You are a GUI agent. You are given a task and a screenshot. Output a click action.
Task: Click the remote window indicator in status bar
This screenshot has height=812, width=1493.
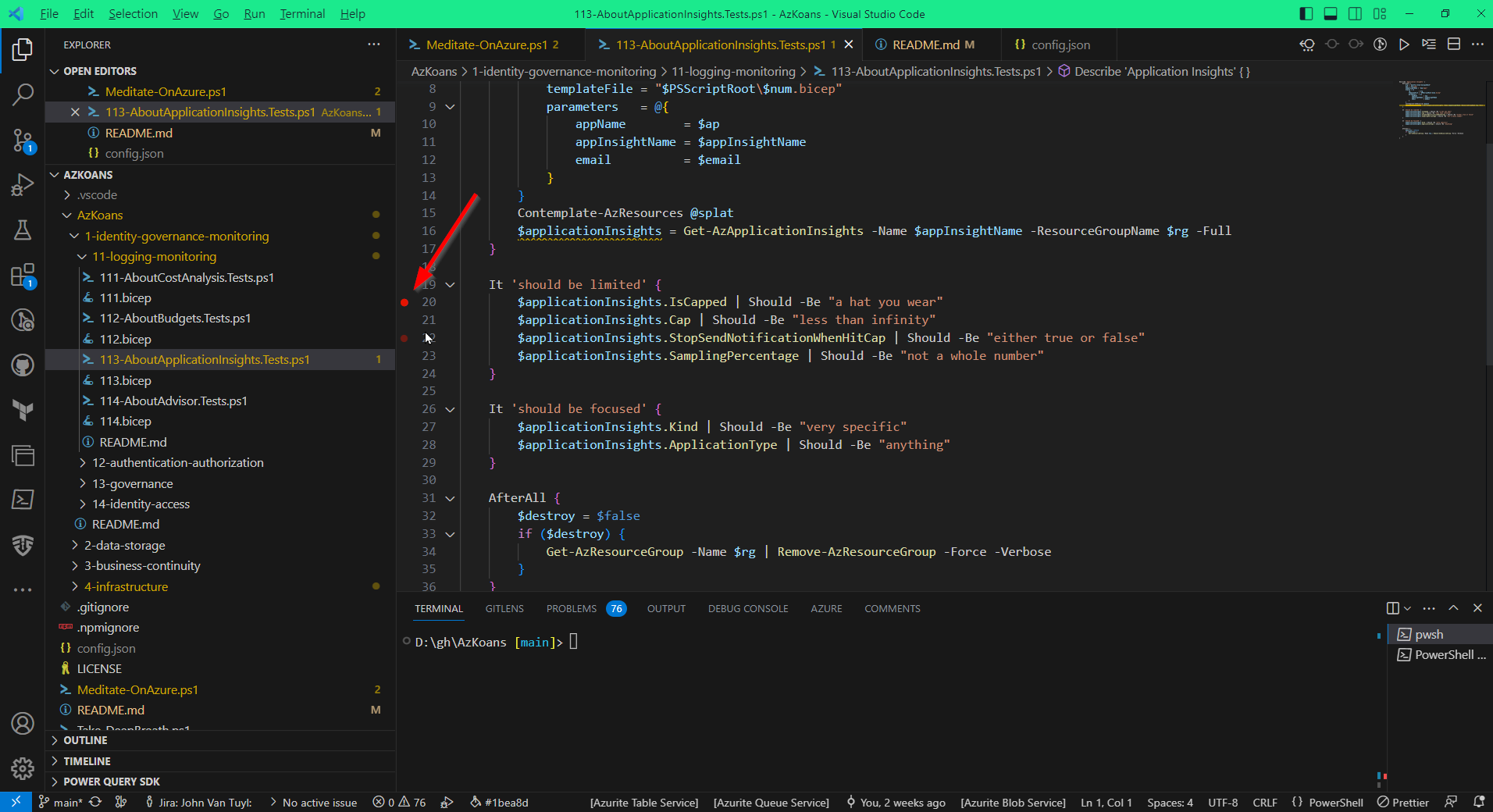click(x=16, y=802)
